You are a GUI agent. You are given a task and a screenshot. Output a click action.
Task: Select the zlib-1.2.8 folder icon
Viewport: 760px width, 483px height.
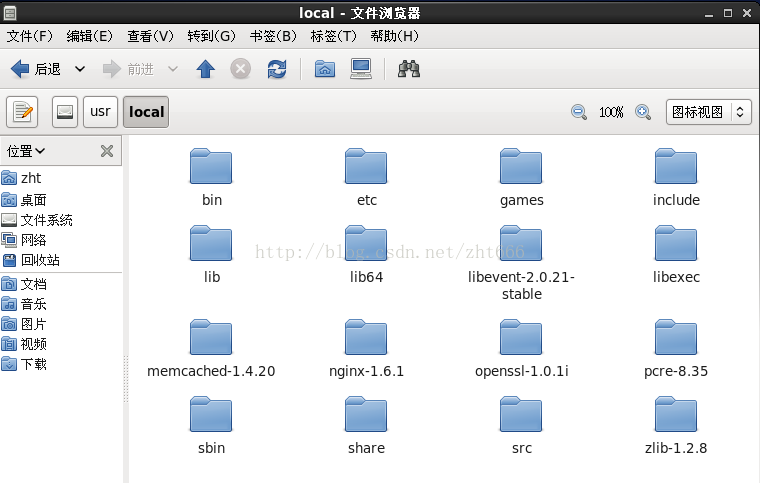coord(676,414)
